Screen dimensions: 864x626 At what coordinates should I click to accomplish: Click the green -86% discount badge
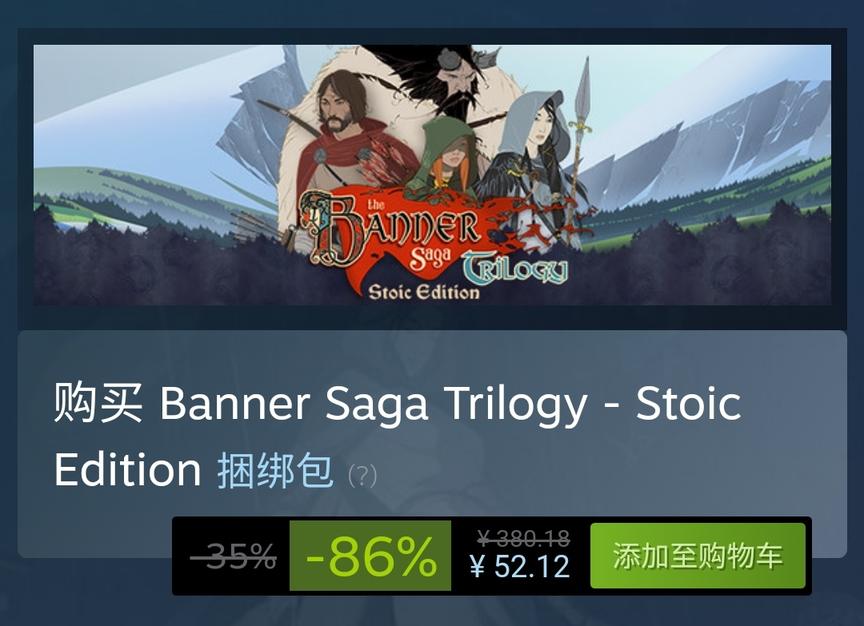(x=370, y=555)
